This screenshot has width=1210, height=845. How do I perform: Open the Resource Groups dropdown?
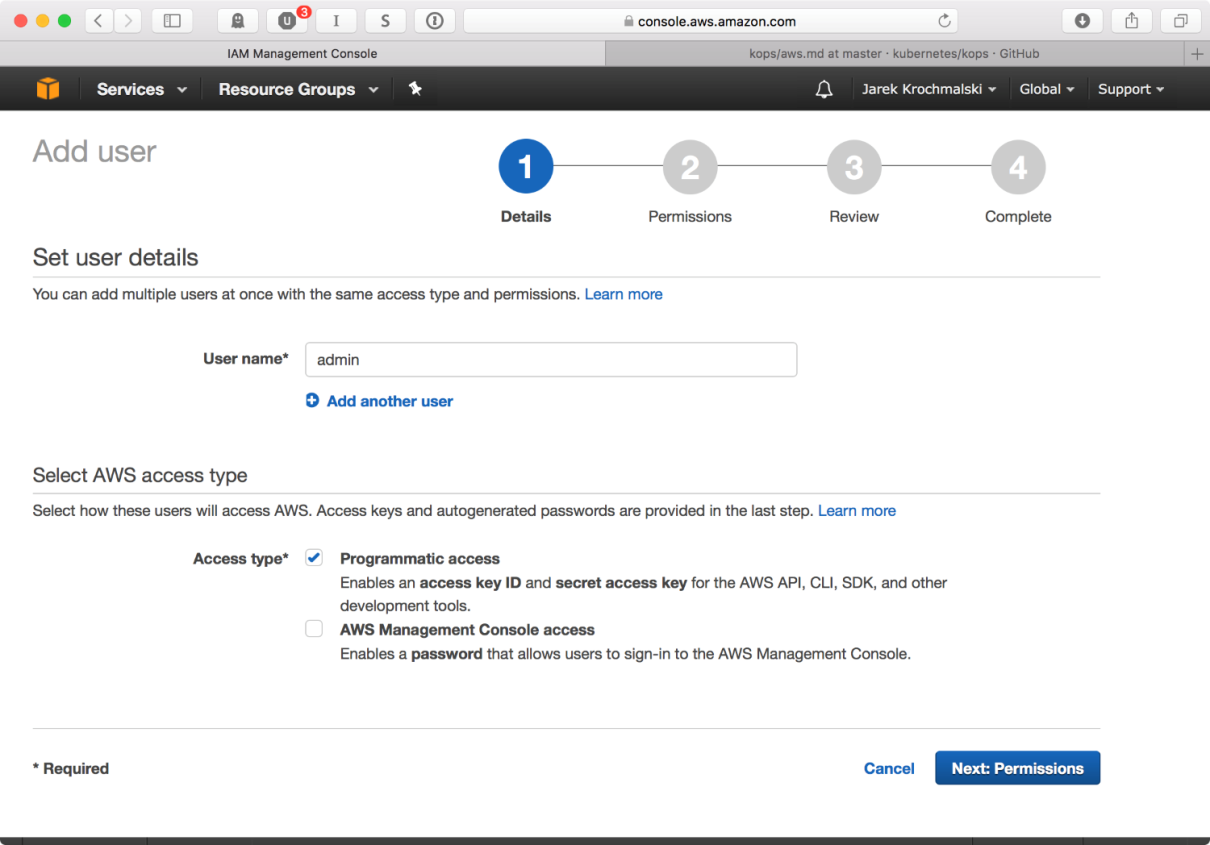[299, 89]
